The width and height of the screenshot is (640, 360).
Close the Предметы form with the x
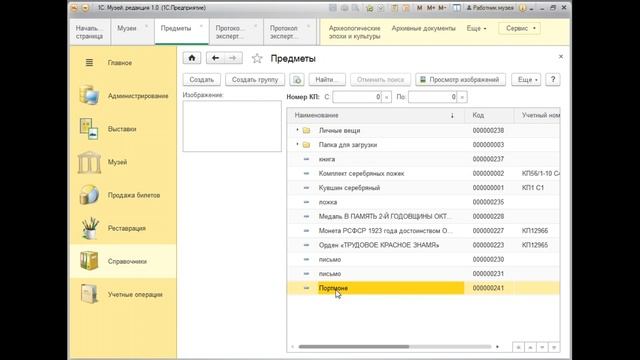tap(560, 56)
